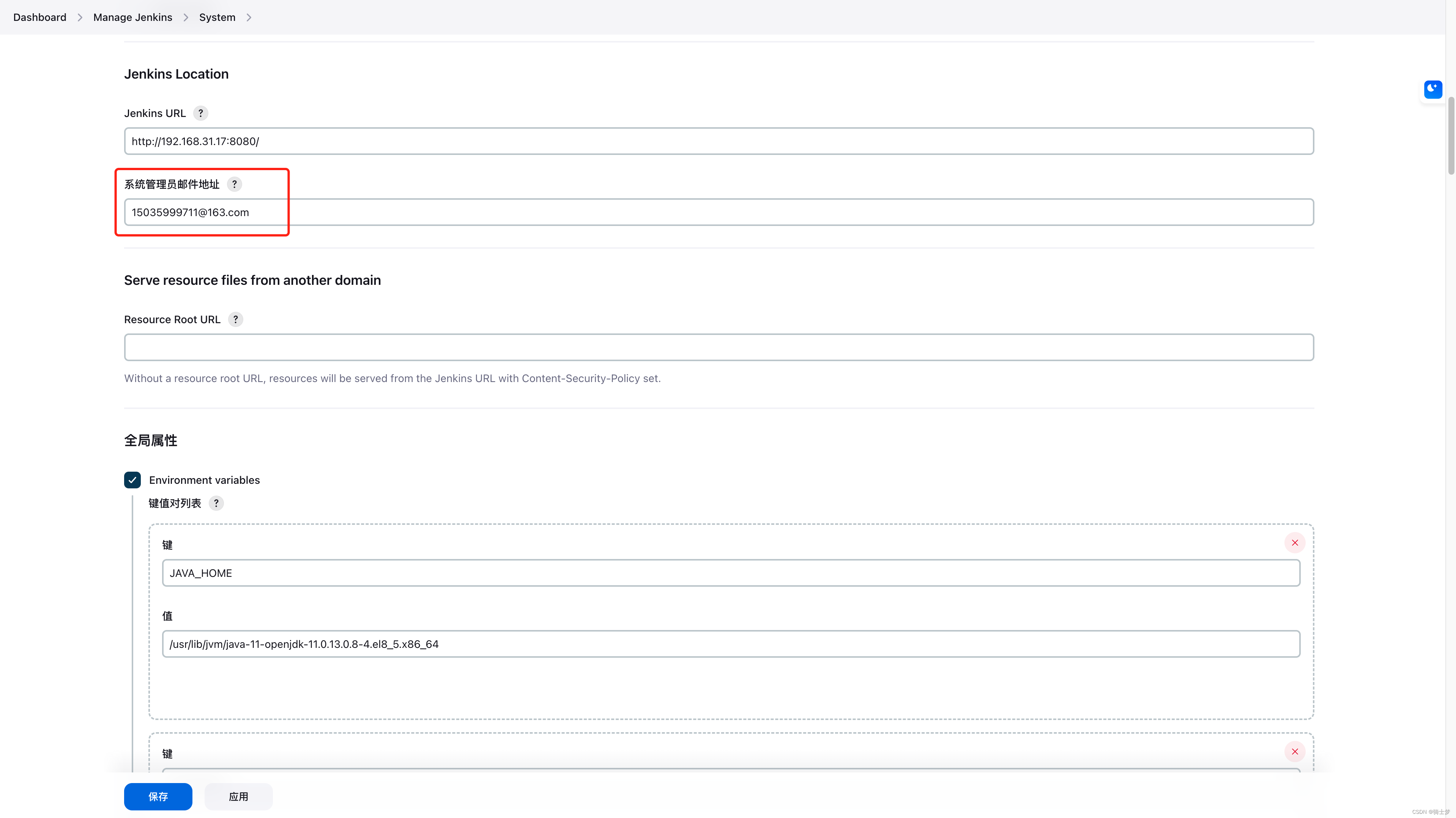The image size is (1456, 818).
Task: Open help for 系统管理员邮件地址
Action: 234,184
